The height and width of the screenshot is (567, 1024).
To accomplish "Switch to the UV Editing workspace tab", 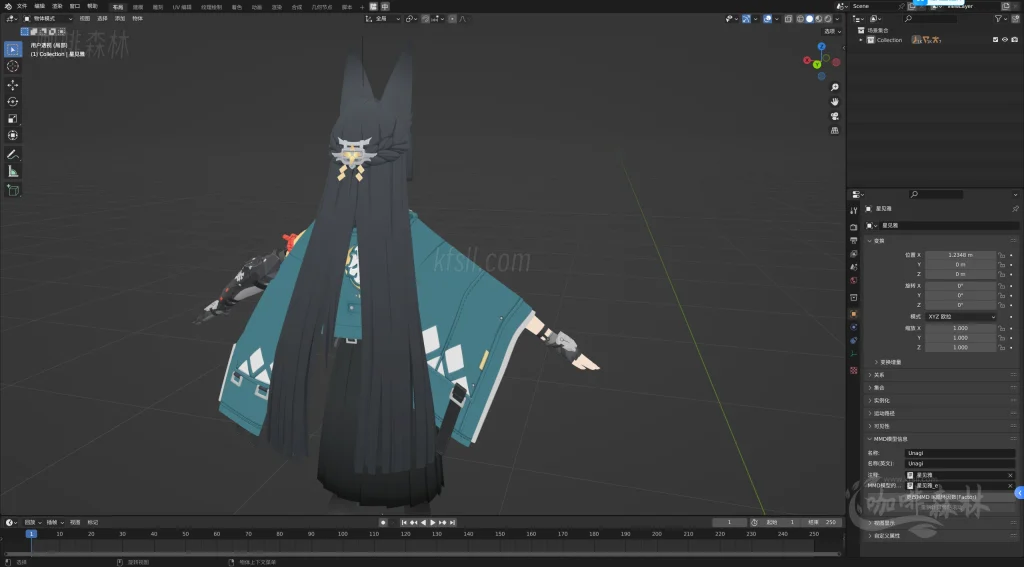I will point(182,7).
